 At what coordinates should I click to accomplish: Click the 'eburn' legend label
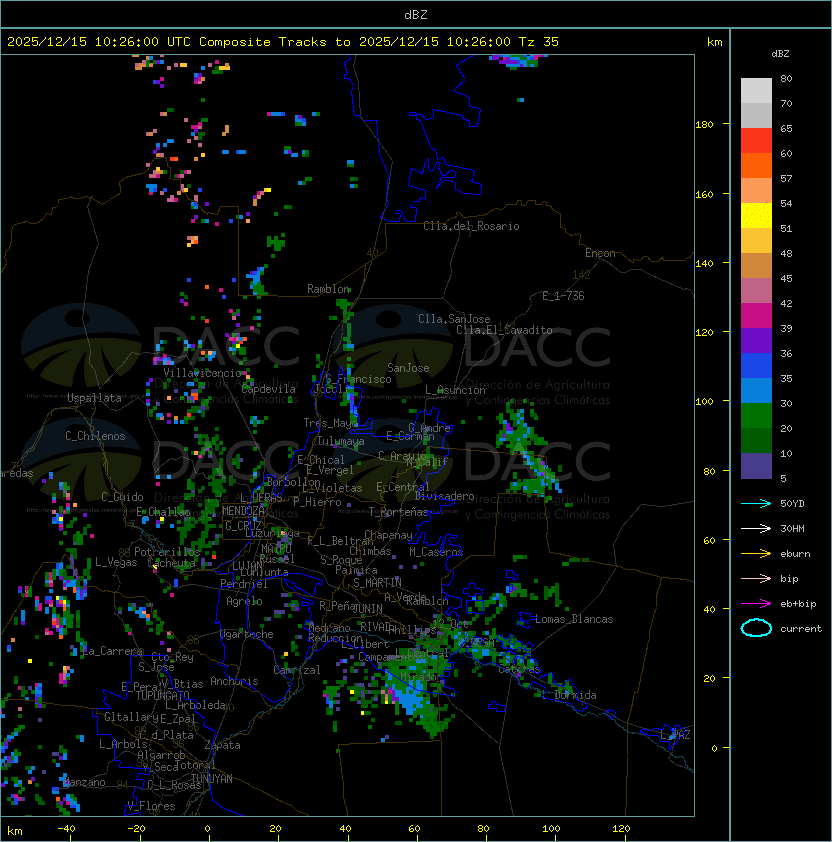click(x=795, y=554)
